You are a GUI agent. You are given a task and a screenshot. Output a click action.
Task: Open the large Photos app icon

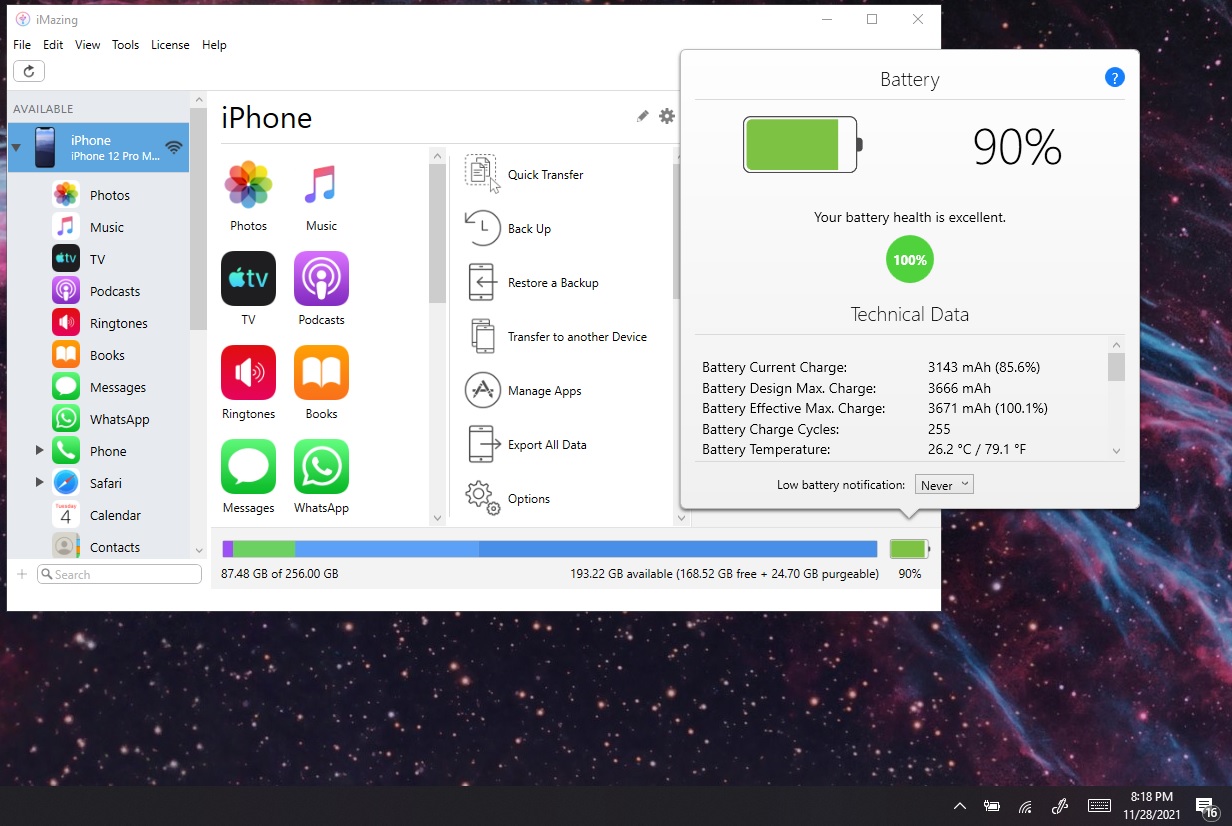248,185
